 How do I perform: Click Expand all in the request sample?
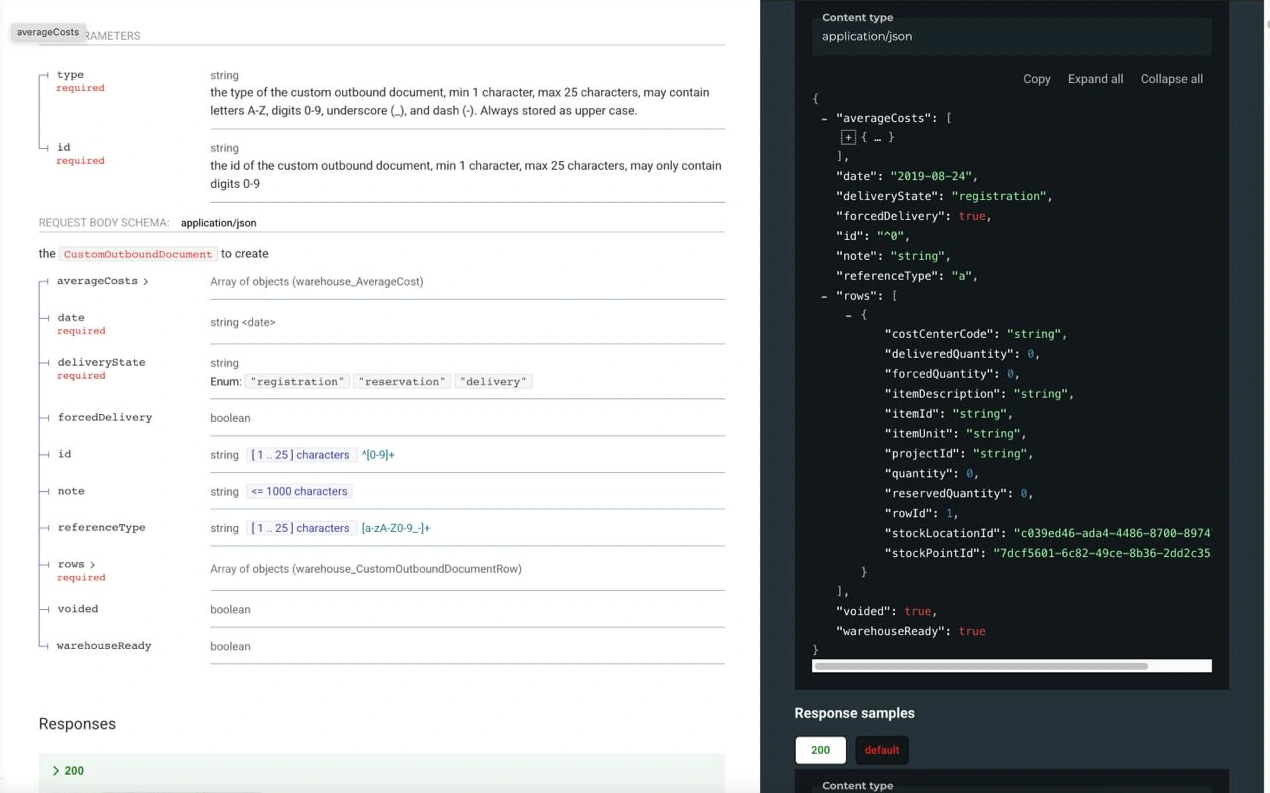1095,79
